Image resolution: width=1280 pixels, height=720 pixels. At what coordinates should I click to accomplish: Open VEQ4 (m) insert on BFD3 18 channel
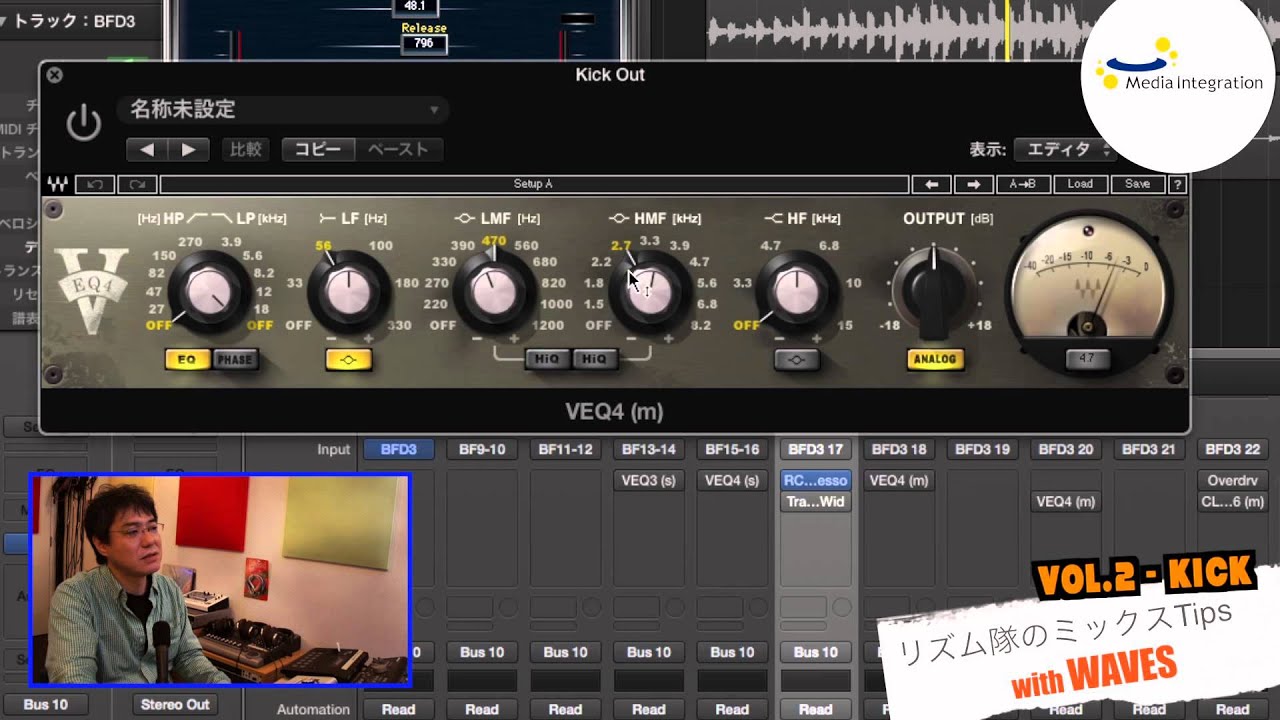point(899,481)
